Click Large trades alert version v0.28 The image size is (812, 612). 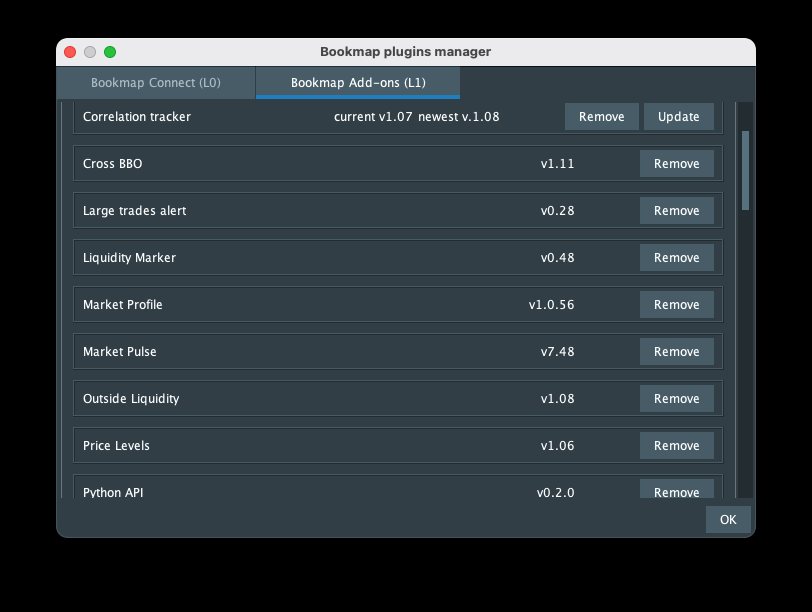coord(557,211)
